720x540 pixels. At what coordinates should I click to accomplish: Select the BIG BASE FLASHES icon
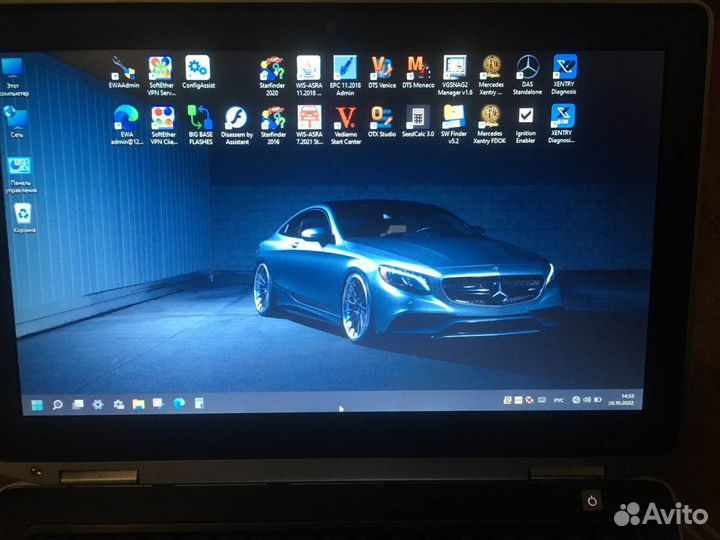(x=200, y=125)
